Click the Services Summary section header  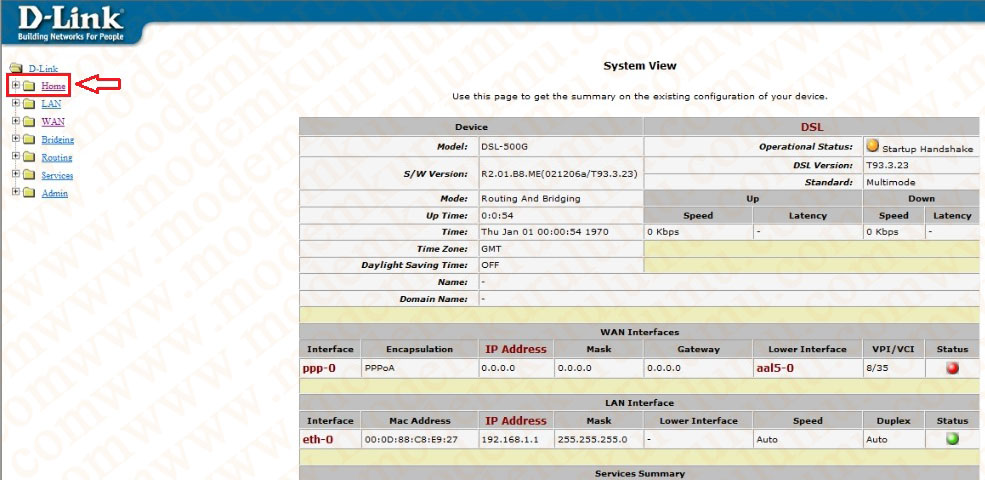pyautogui.click(x=639, y=473)
